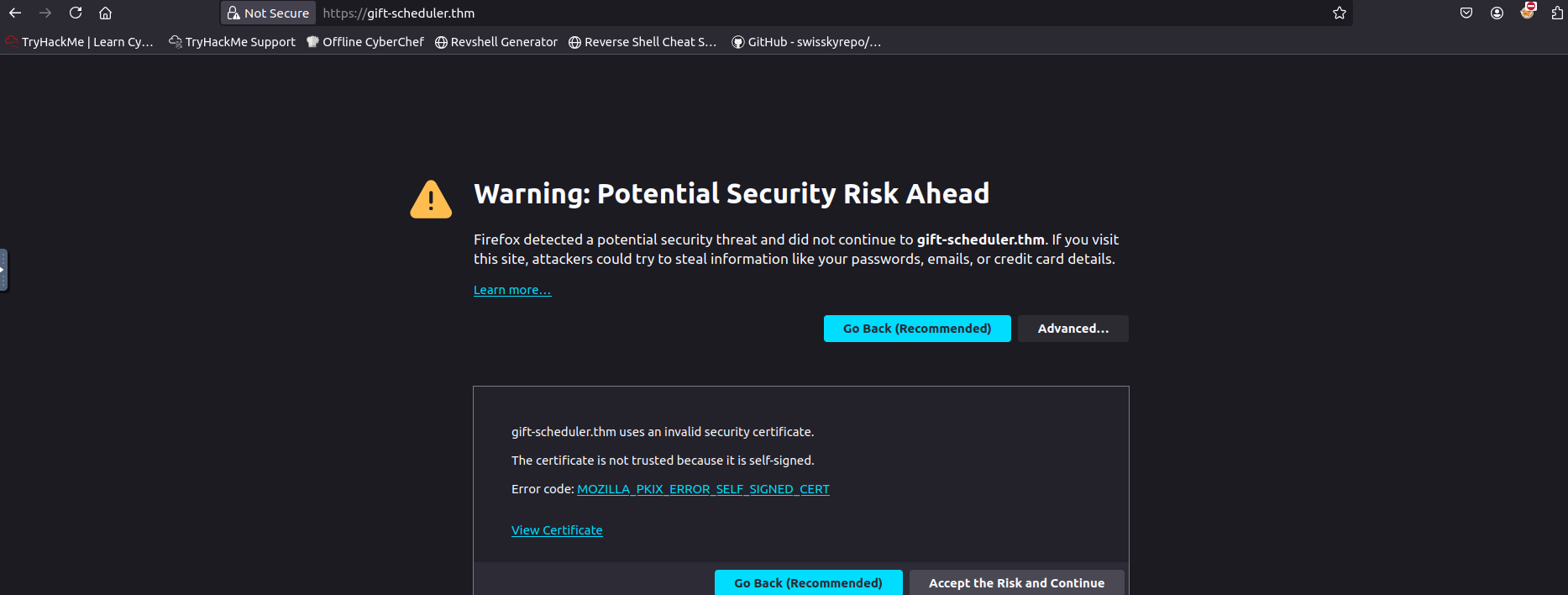The image size is (1568, 595).
Task: Open the Revshell Generator bookmark
Action: 496,41
